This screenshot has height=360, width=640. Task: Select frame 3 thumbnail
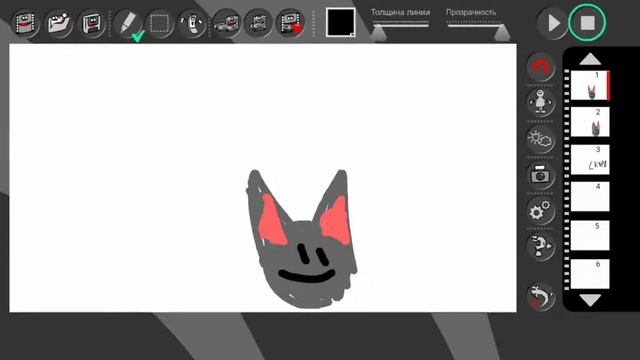coord(590,160)
